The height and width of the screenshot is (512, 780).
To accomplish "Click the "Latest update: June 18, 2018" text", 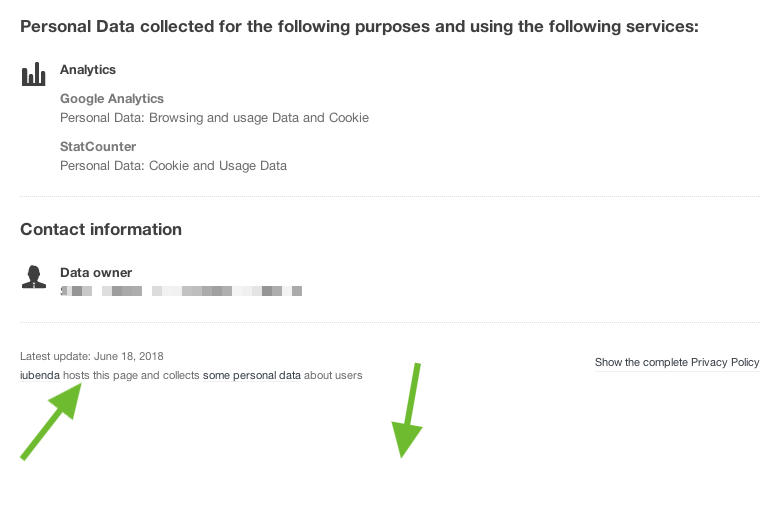I will (92, 356).
